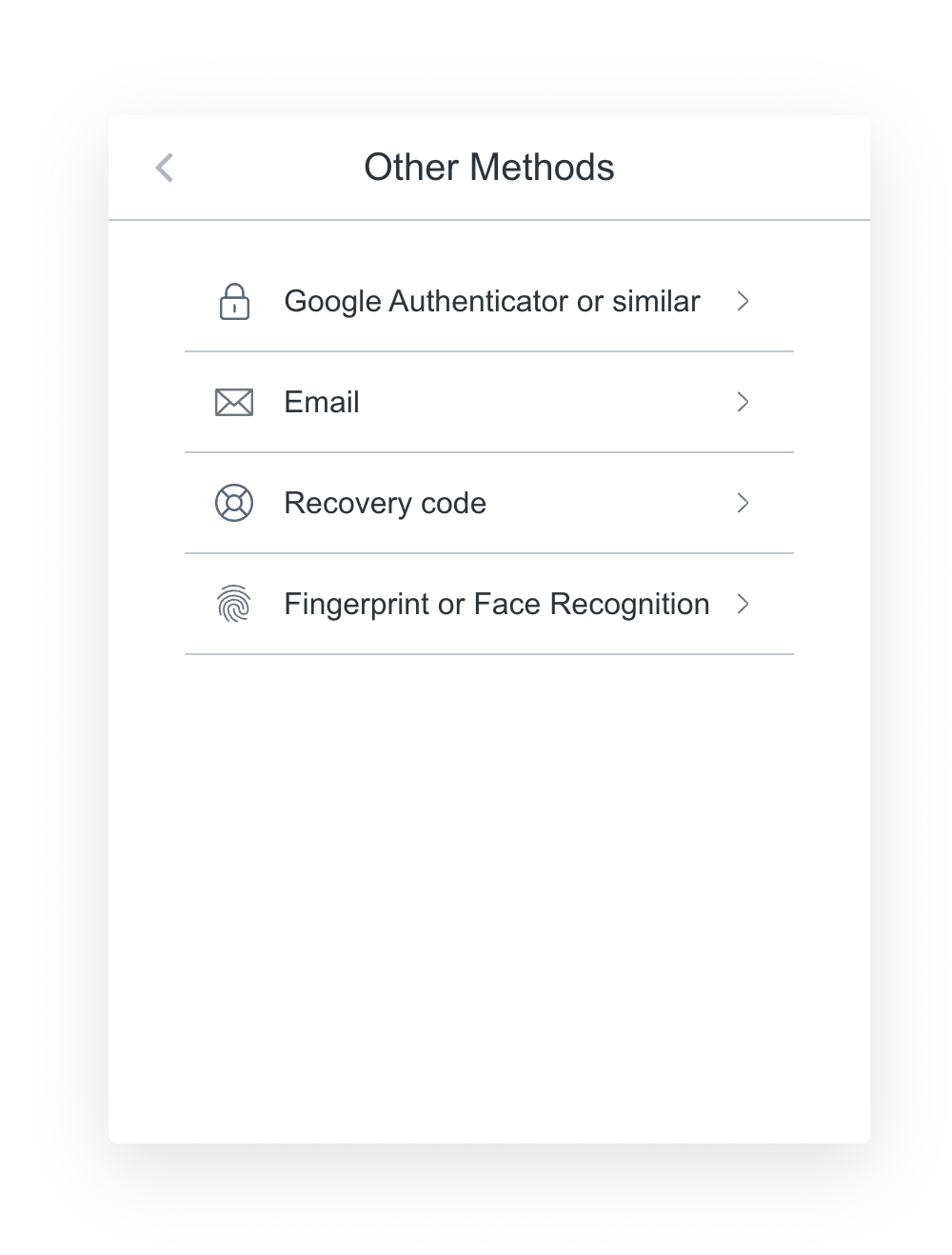The width and height of the screenshot is (952, 1255).
Task: Select the "Recovery code" label
Action: [x=385, y=503]
